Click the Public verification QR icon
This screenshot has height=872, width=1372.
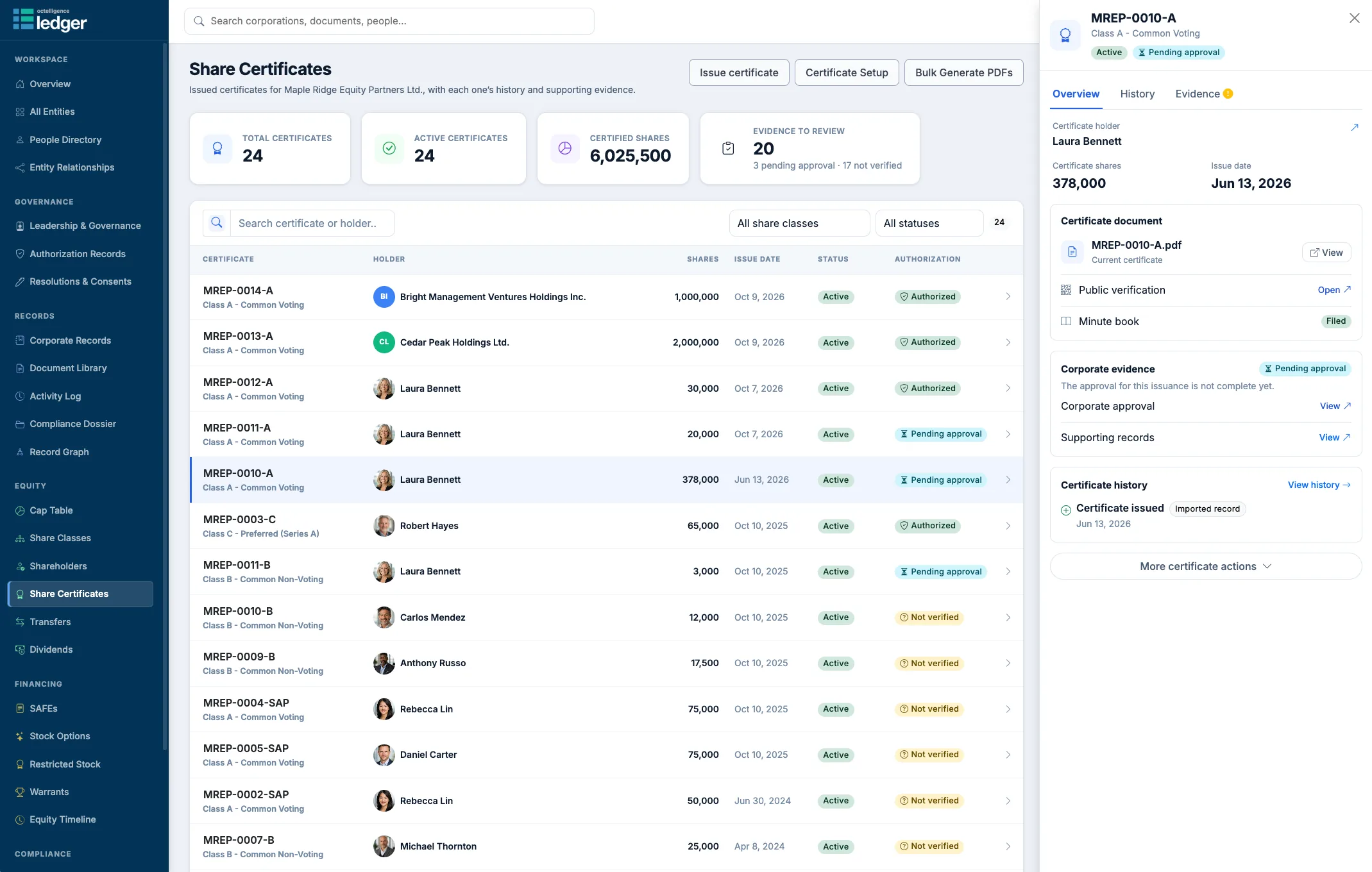click(1066, 290)
